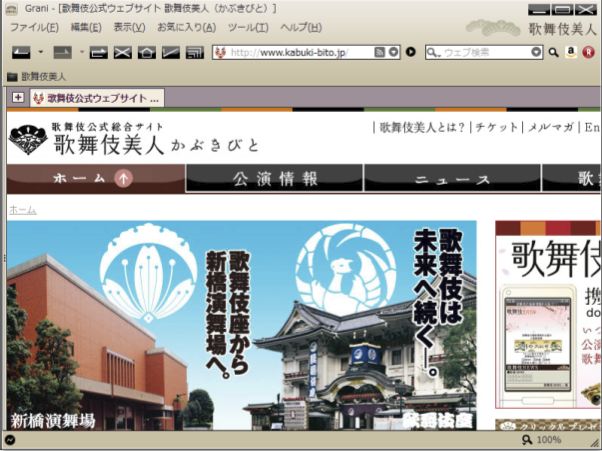This screenshot has width=602, height=451.
Task: Select the 歌舞伎公式ウェブサイト tab
Action: pos(97,98)
